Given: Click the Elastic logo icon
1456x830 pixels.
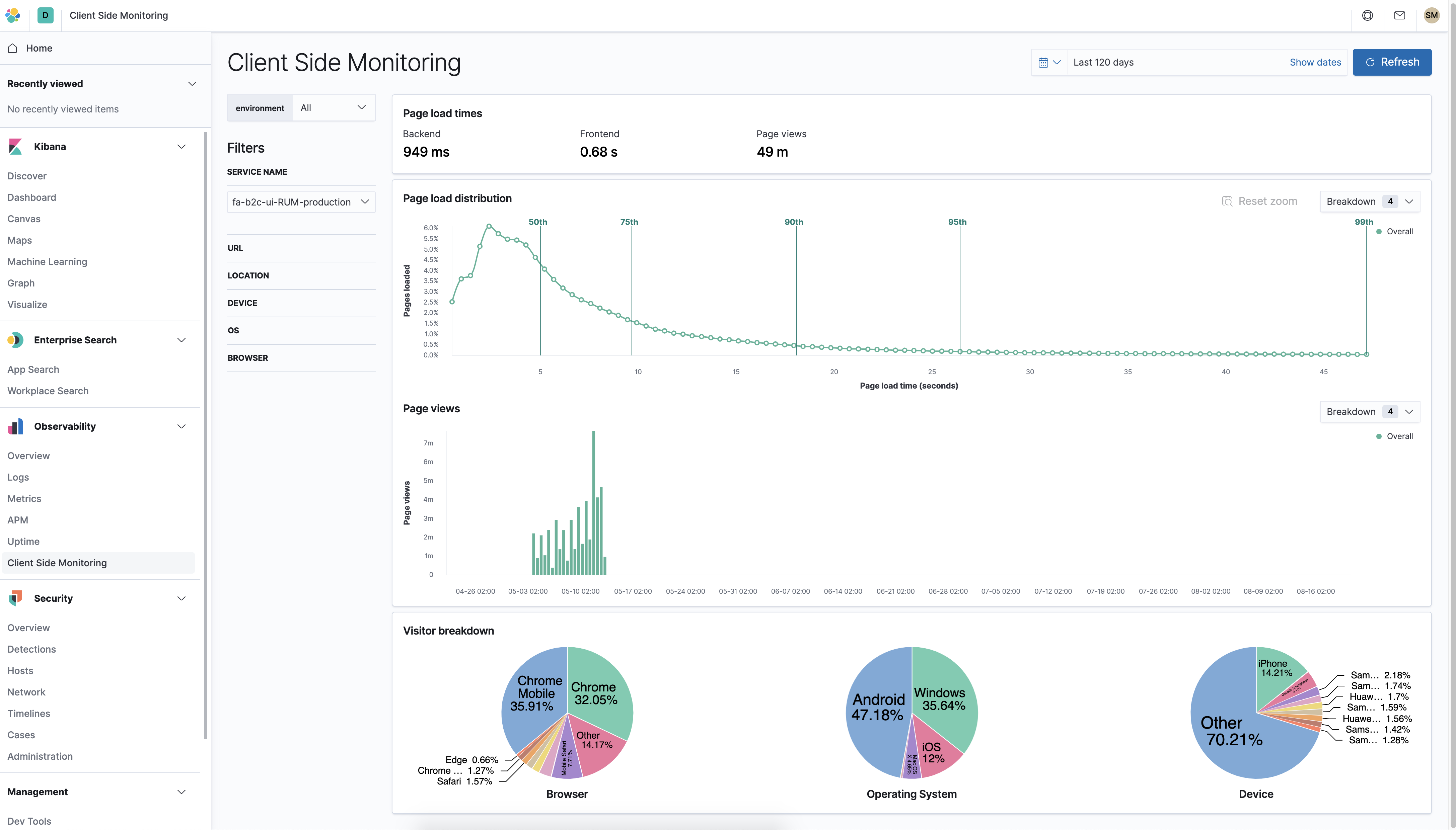Looking at the screenshot, I should click(12, 15).
